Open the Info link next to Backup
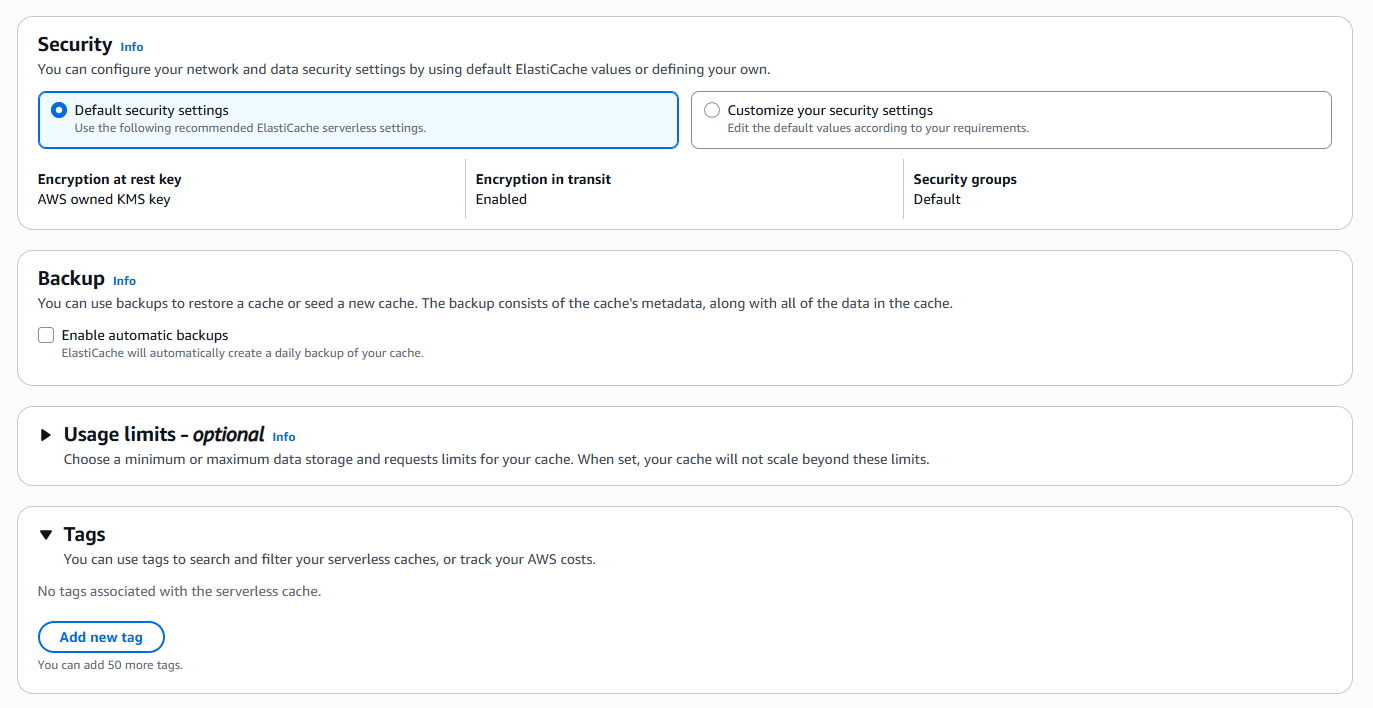The width and height of the screenshot is (1373, 708). coord(124,281)
